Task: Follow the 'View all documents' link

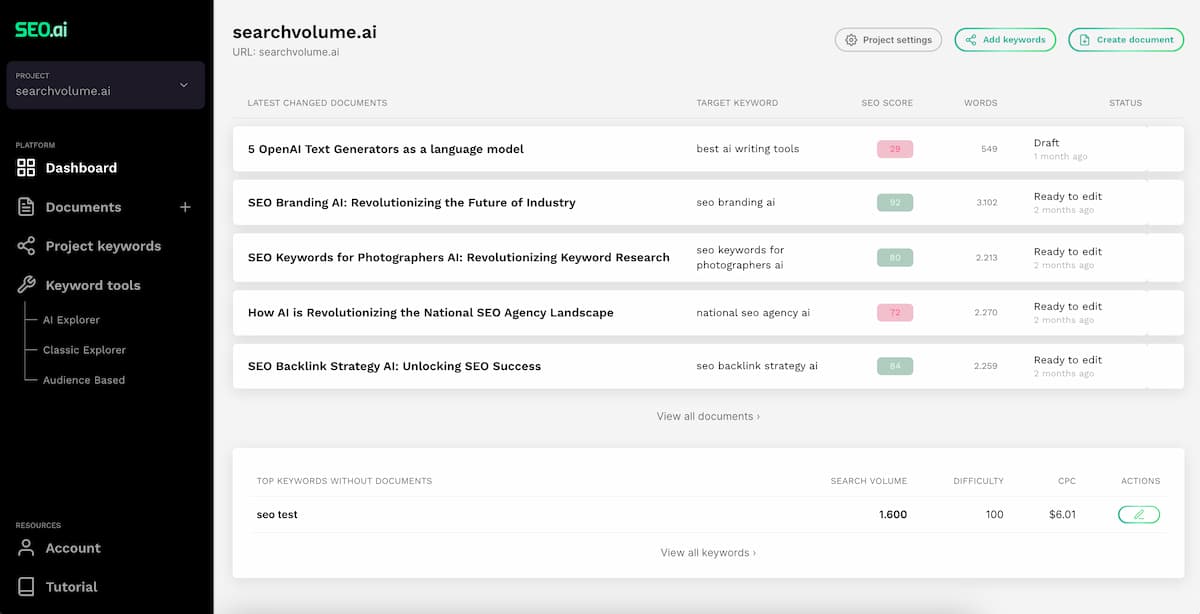Action: (709, 417)
